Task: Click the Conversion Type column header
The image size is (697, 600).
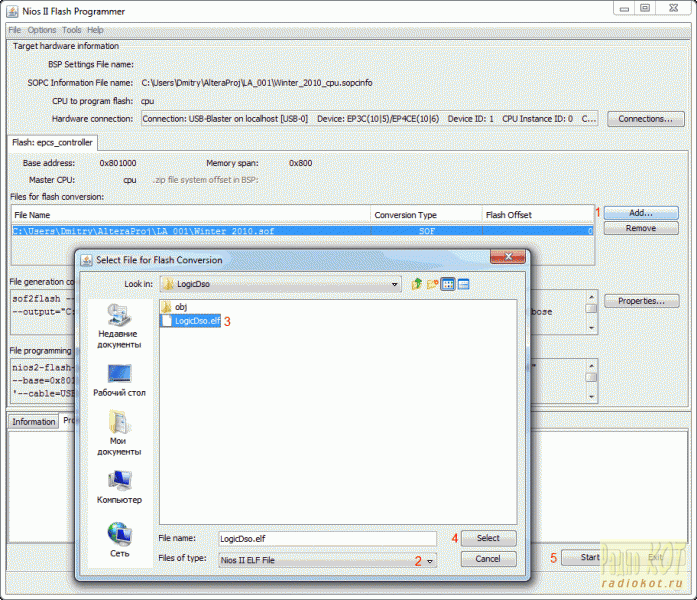Action: click(426, 215)
